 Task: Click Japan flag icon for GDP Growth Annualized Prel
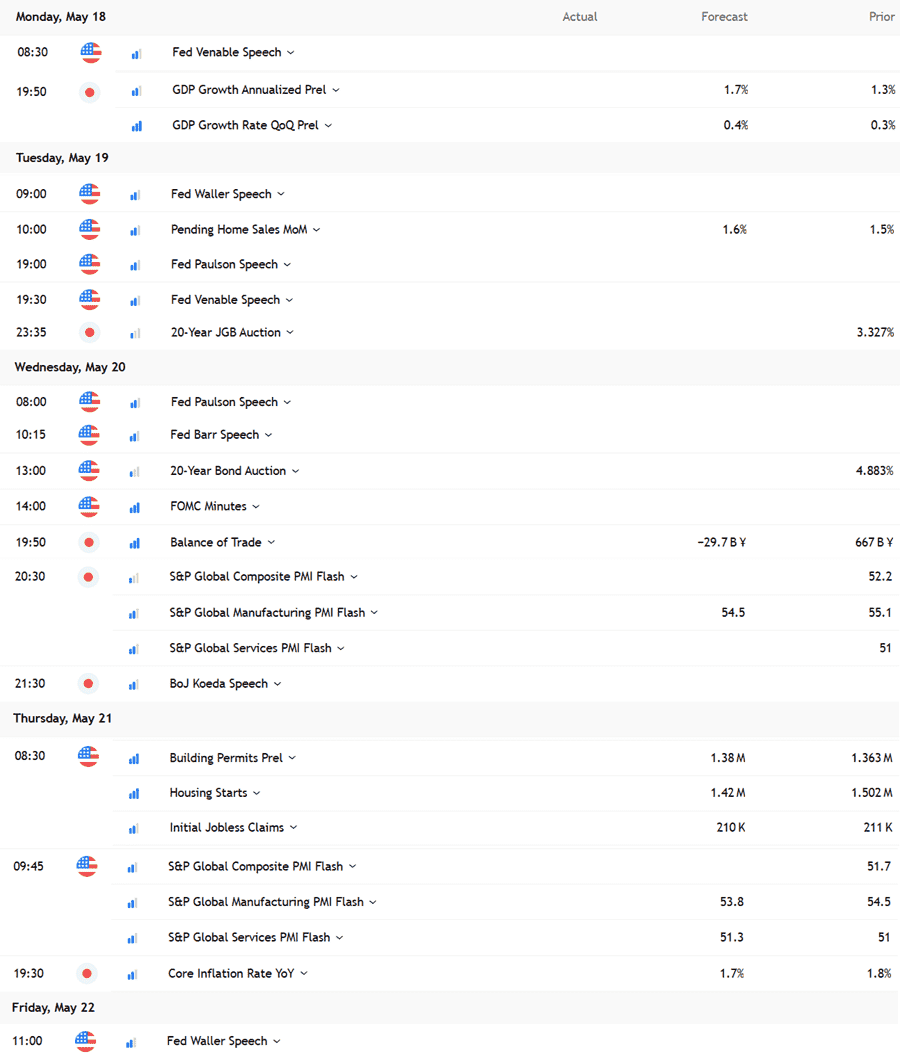90,93
